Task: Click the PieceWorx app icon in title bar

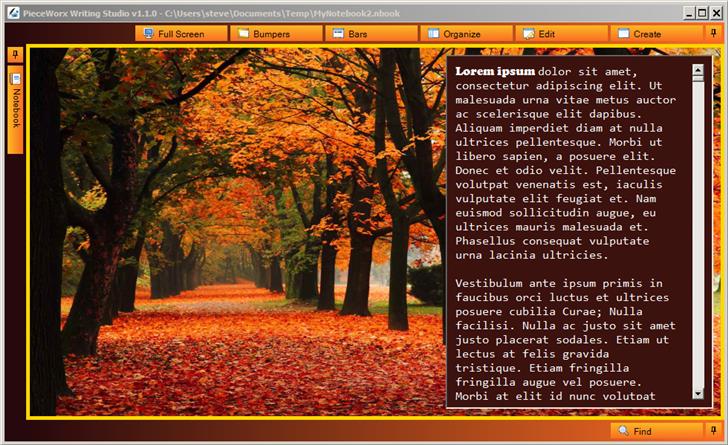Action: tap(11, 11)
